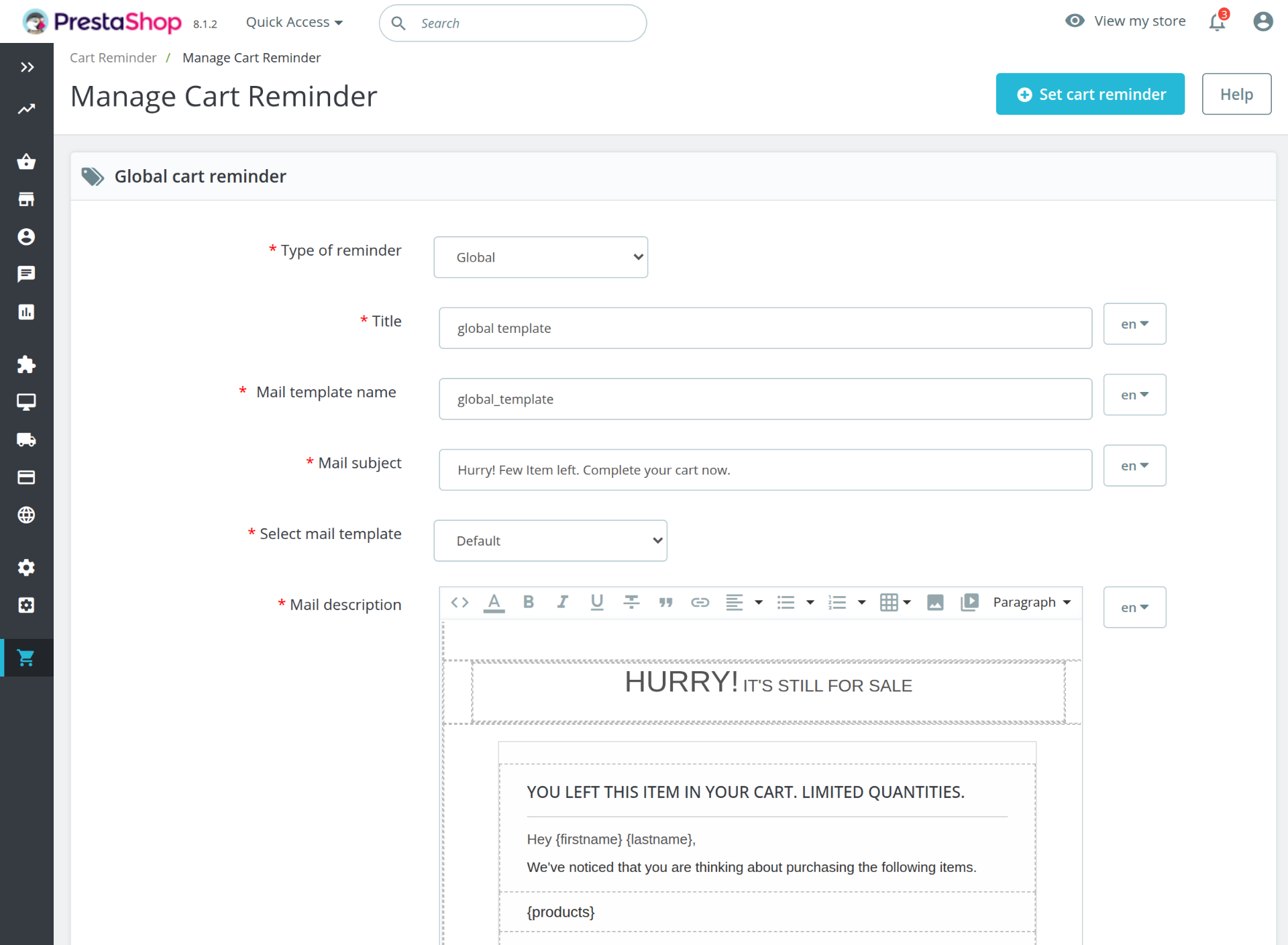Click into the Mail subject field
1288x945 pixels.
coord(765,470)
